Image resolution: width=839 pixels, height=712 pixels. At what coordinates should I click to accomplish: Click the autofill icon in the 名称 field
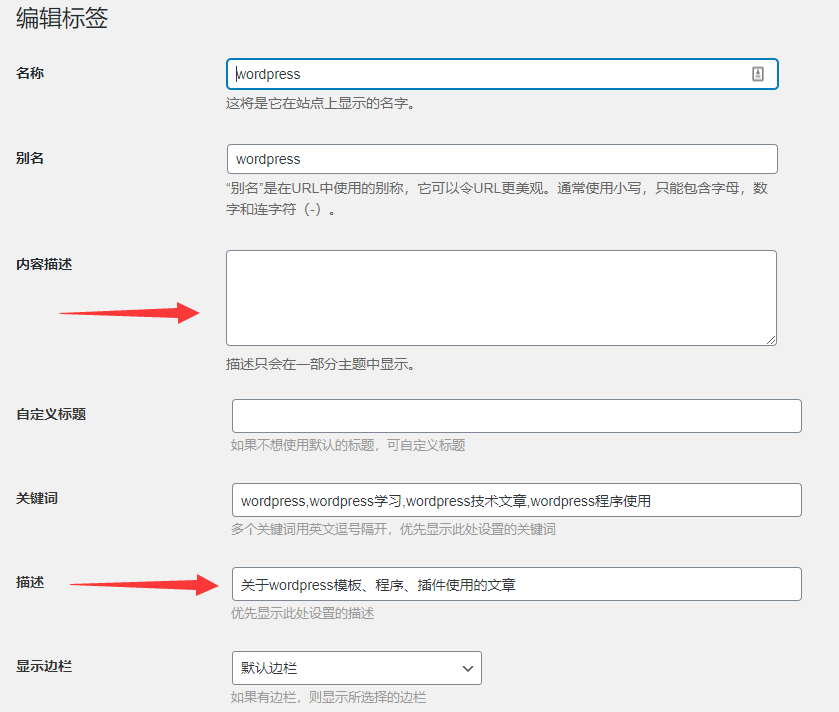pyautogui.click(x=758, y=74)
